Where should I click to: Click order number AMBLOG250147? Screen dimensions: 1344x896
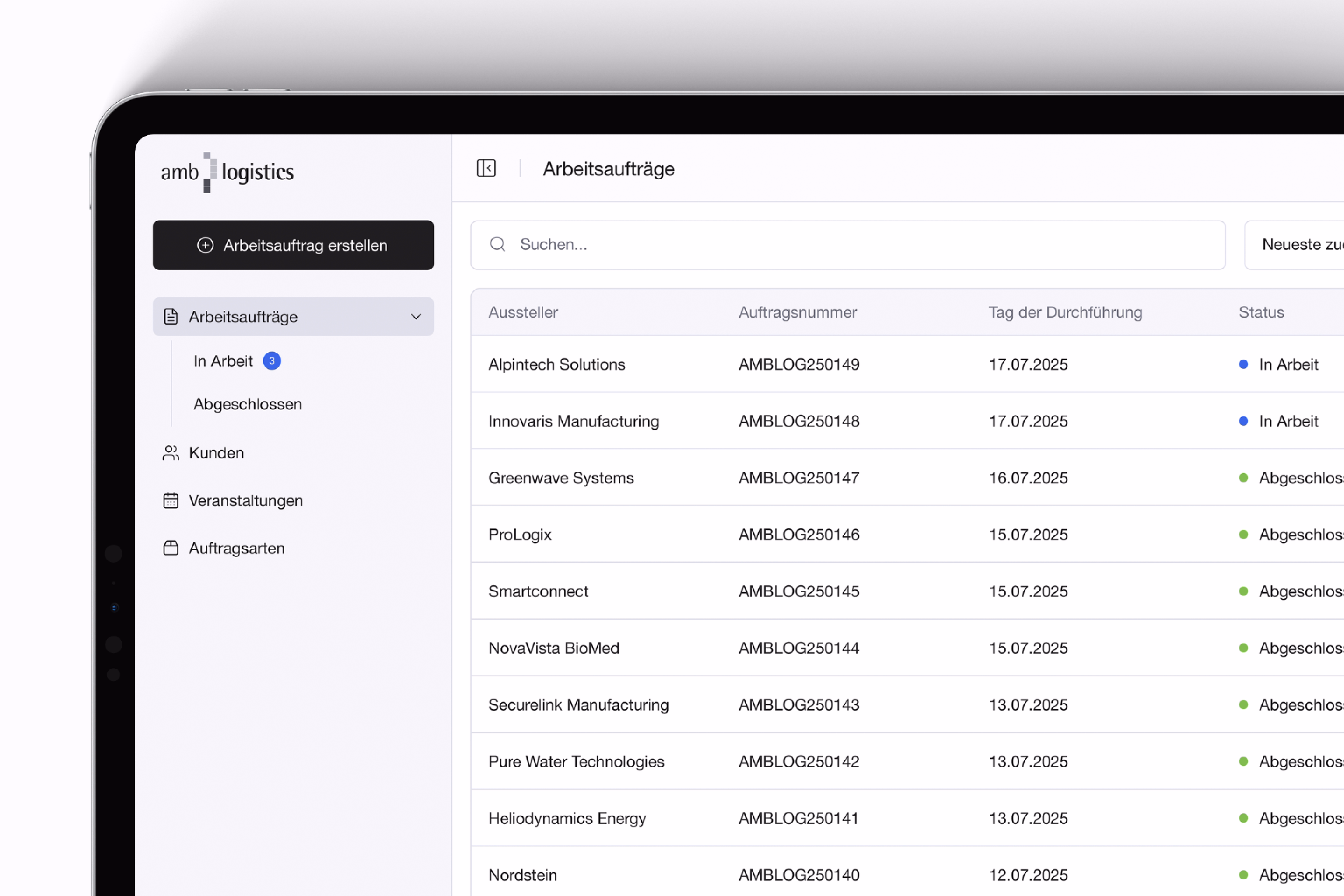(x=799, y=478)
